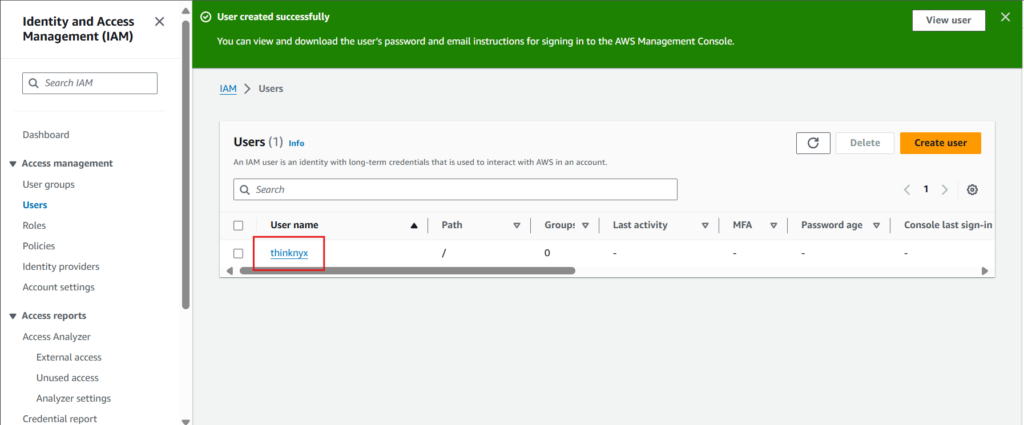Select all users header checkbox
Screen dimensions: 1024x425
[238, 226]
